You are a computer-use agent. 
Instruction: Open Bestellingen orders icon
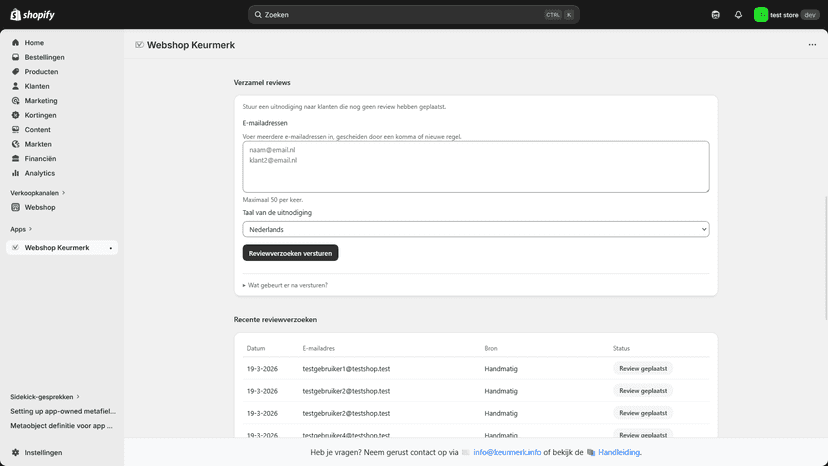15,57
